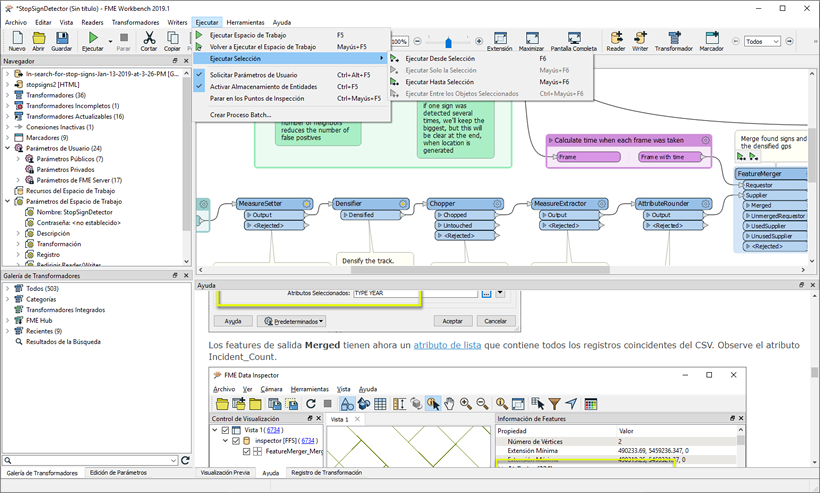The height and width of the screenshot is (493, 820).
Task: Open the Herramientas menu
Action: click(245, 22)
